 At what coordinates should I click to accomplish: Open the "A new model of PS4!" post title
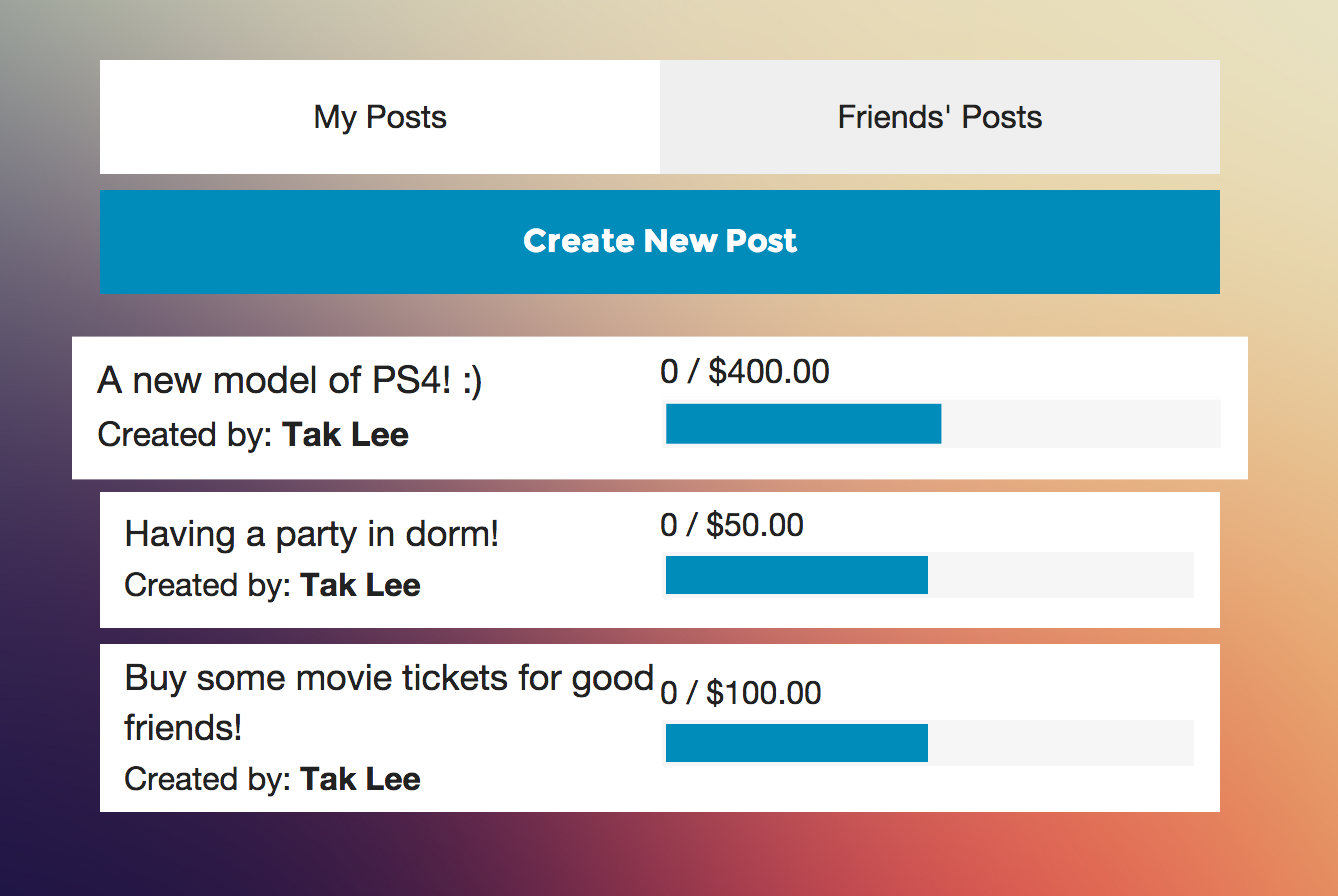290,381
